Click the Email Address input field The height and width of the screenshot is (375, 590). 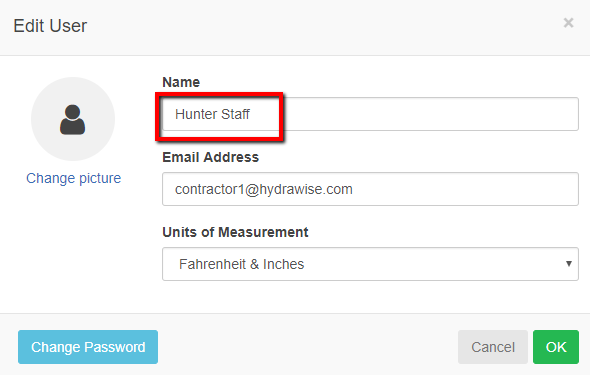370,189
